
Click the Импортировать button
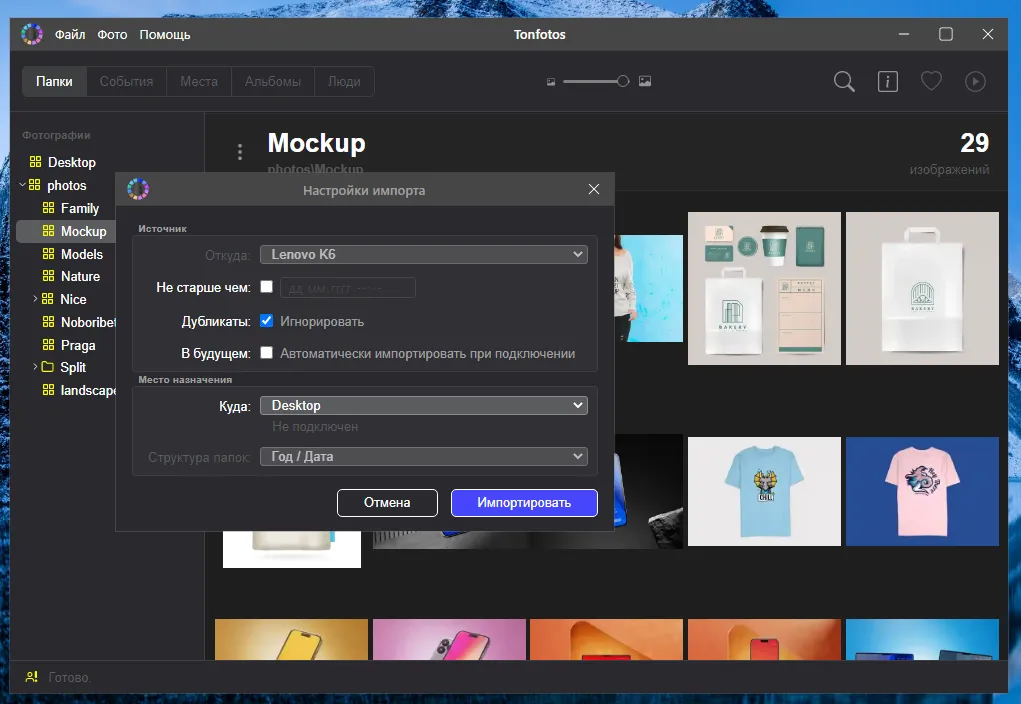(x=524, y=502)
